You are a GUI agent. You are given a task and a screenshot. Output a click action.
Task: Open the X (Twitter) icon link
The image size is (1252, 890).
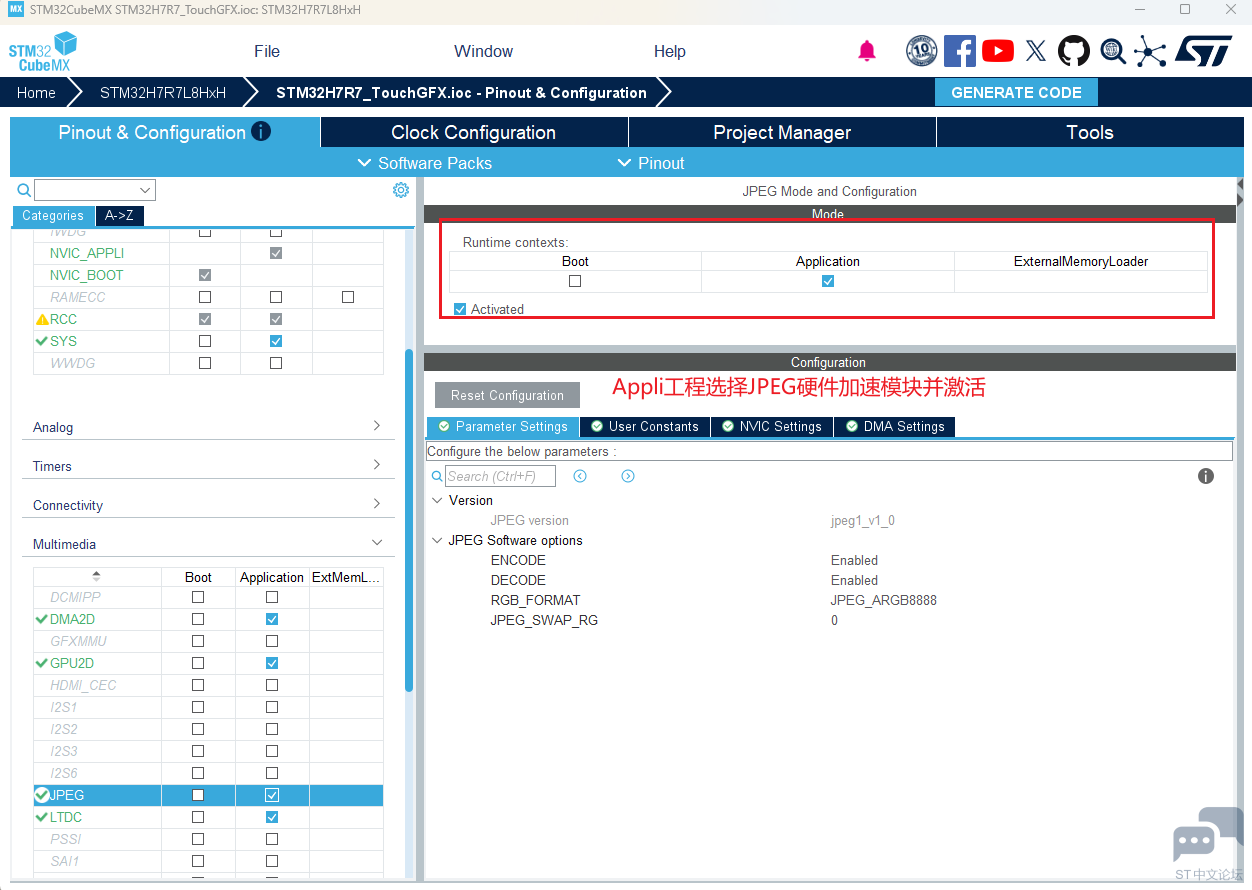pos(1036,51)
